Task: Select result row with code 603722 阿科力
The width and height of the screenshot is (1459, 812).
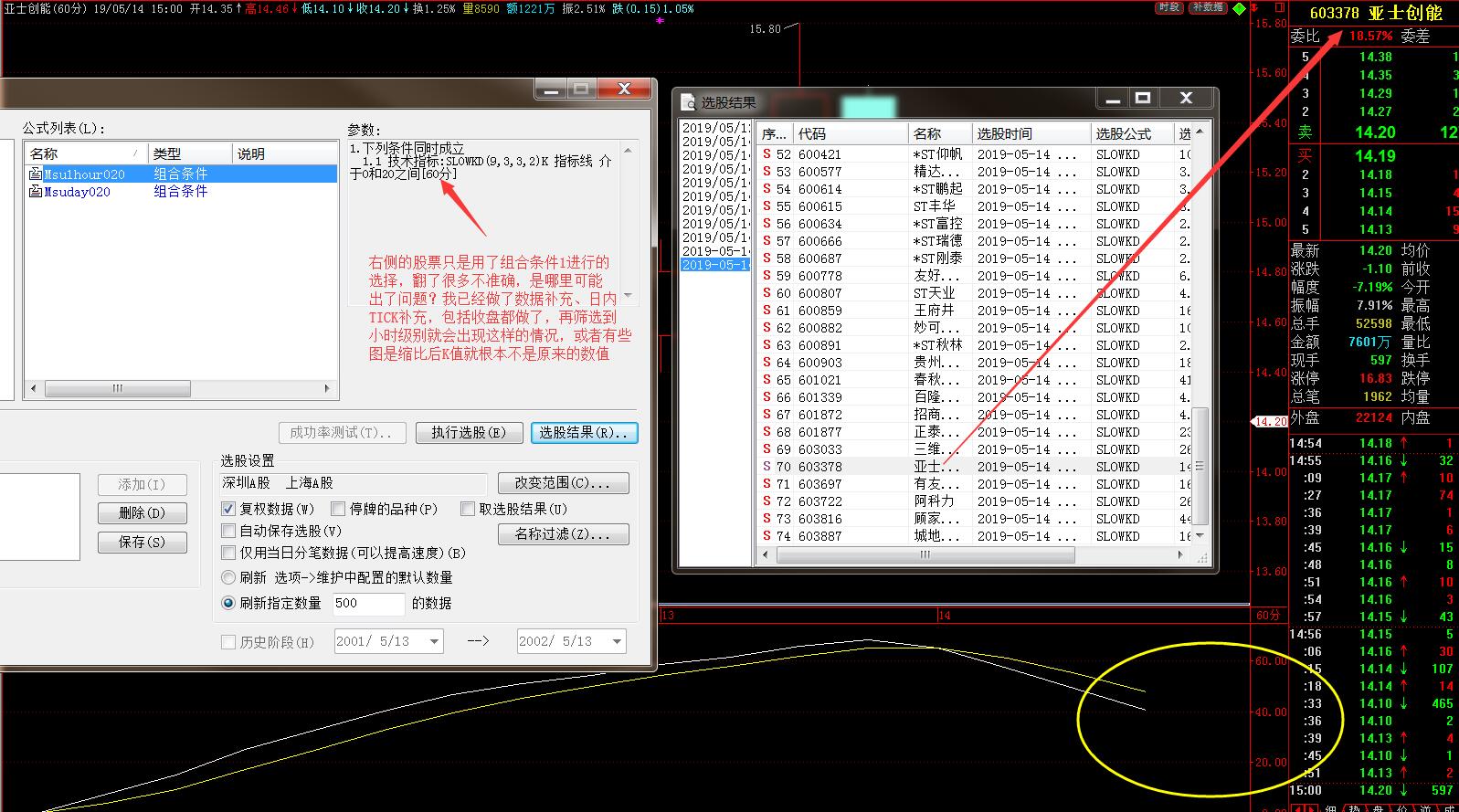Action: click(974, 501)
